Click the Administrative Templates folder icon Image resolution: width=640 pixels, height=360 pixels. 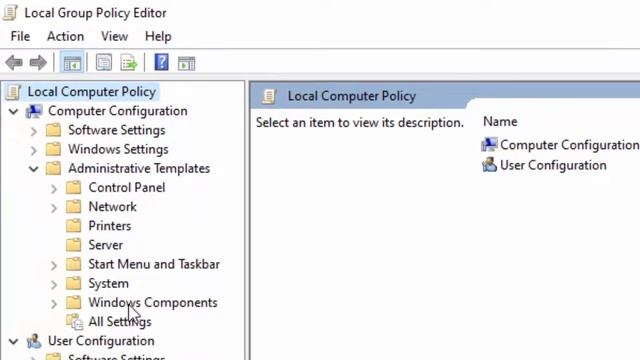point(53,169)
